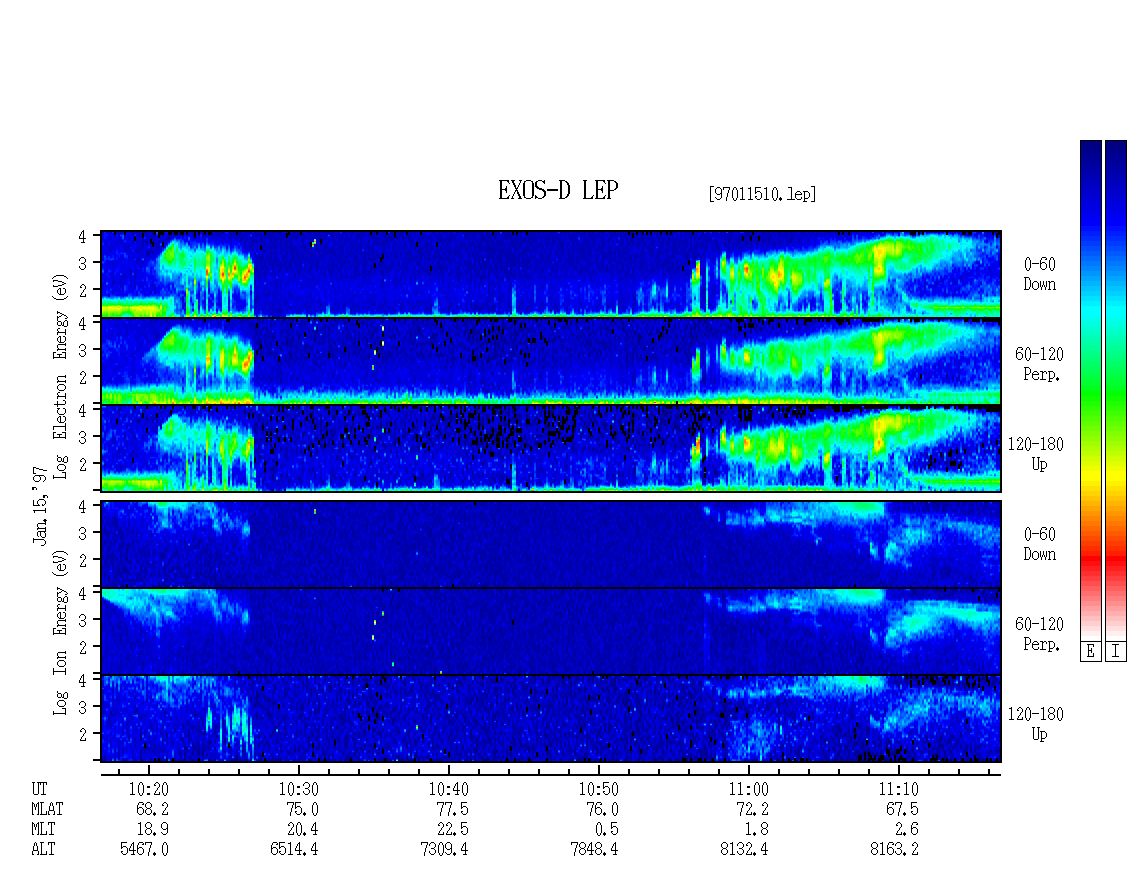Select the 10:50 UT time tick label
This screenshot has width=1130, height=875.
click(x=599, y=789)
